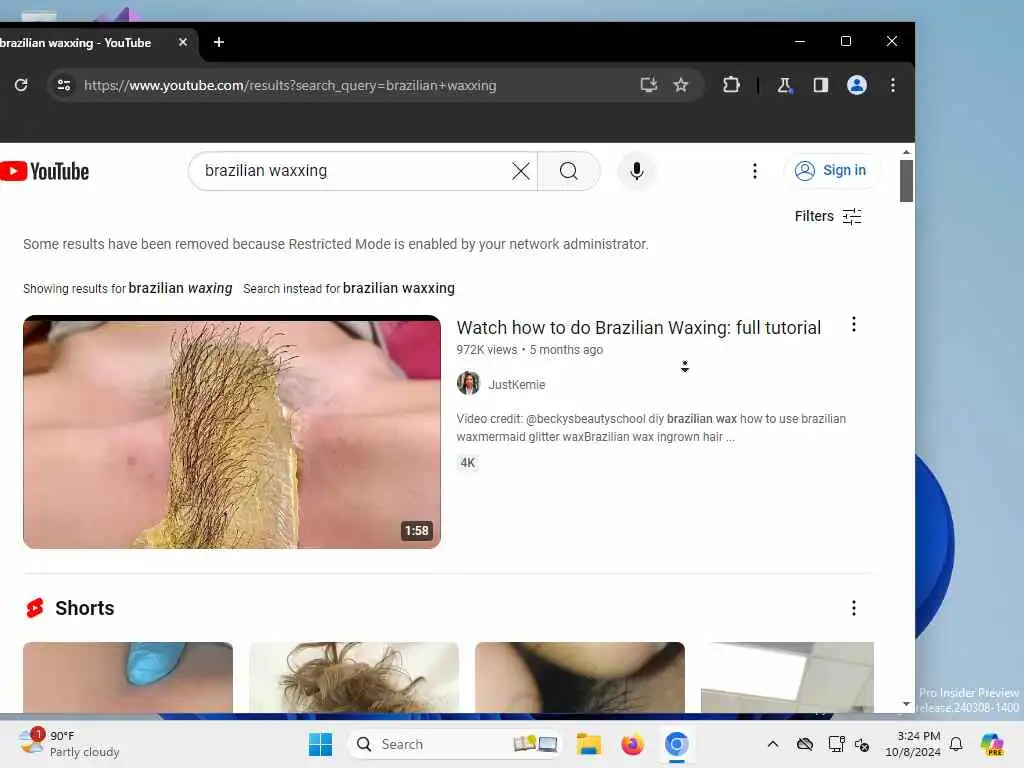Open the first Short with the blue glove
The height and width of the screenshot is (768, 1024).
[128, 677]
